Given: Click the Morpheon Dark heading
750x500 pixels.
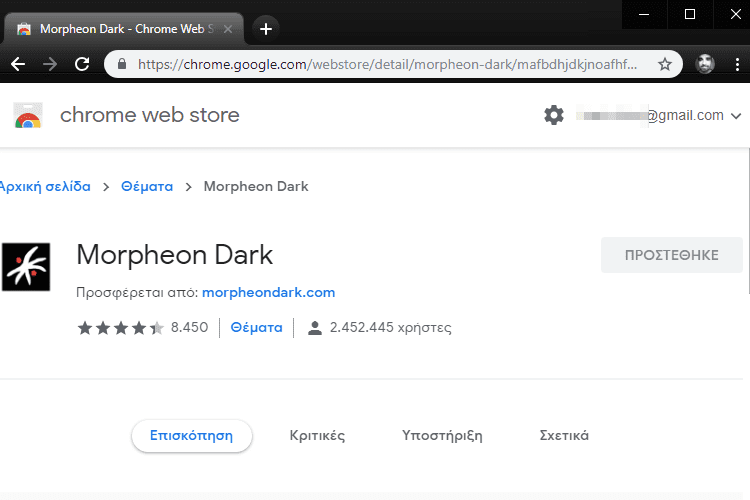Looking at the screenshot, I should tap(175, 255).
